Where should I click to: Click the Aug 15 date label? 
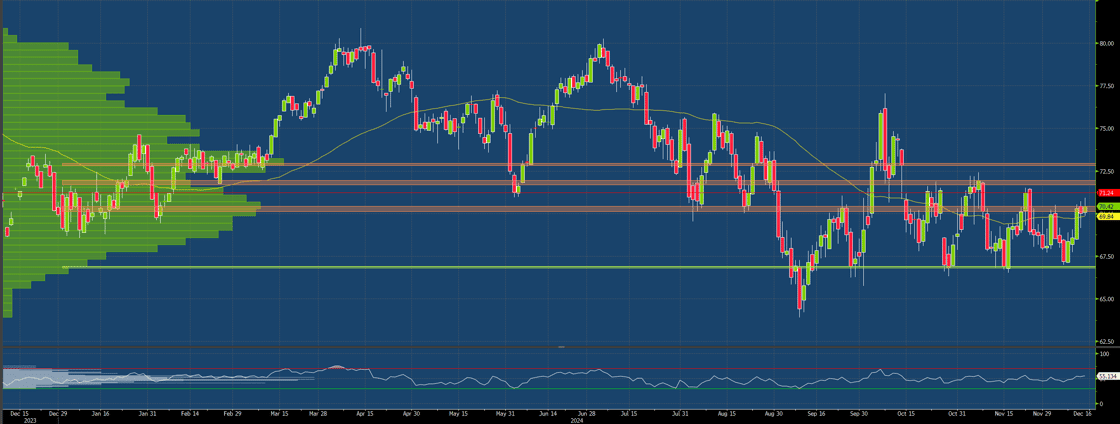tap(726, 413)
